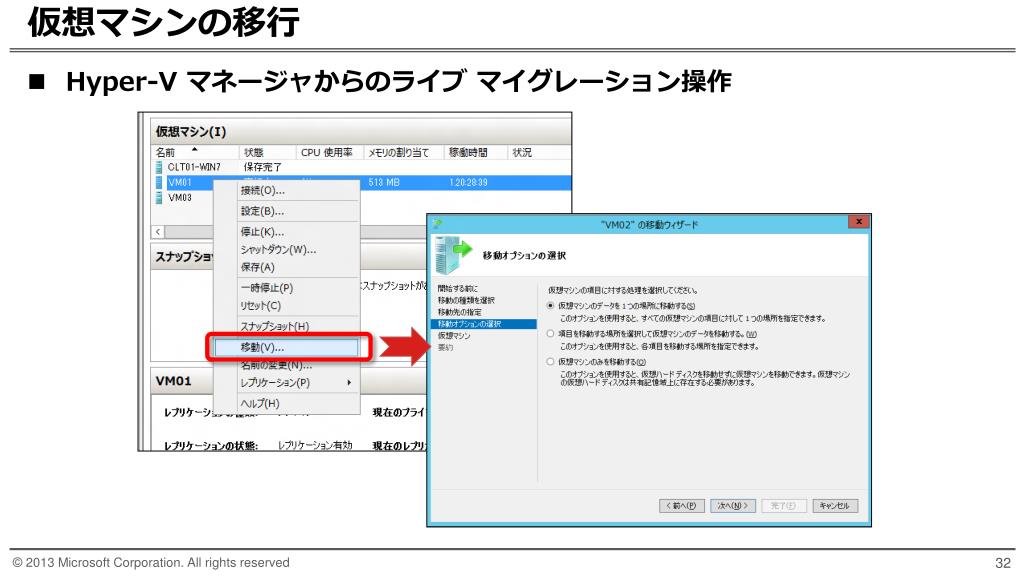
Task: Close the VM02 move wizard window
Action: 859,222
